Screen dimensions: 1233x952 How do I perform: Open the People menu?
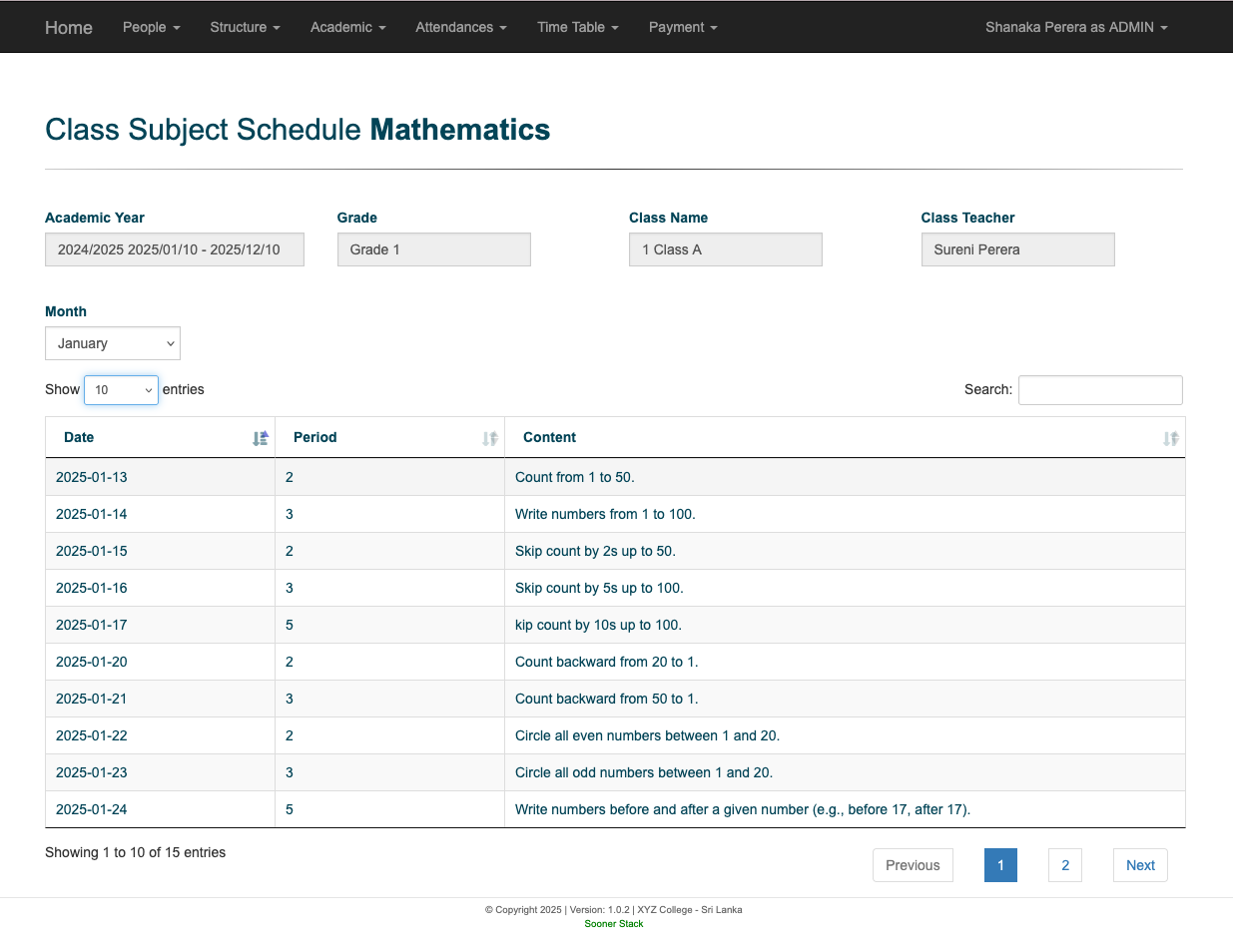(x=151, y=27)
